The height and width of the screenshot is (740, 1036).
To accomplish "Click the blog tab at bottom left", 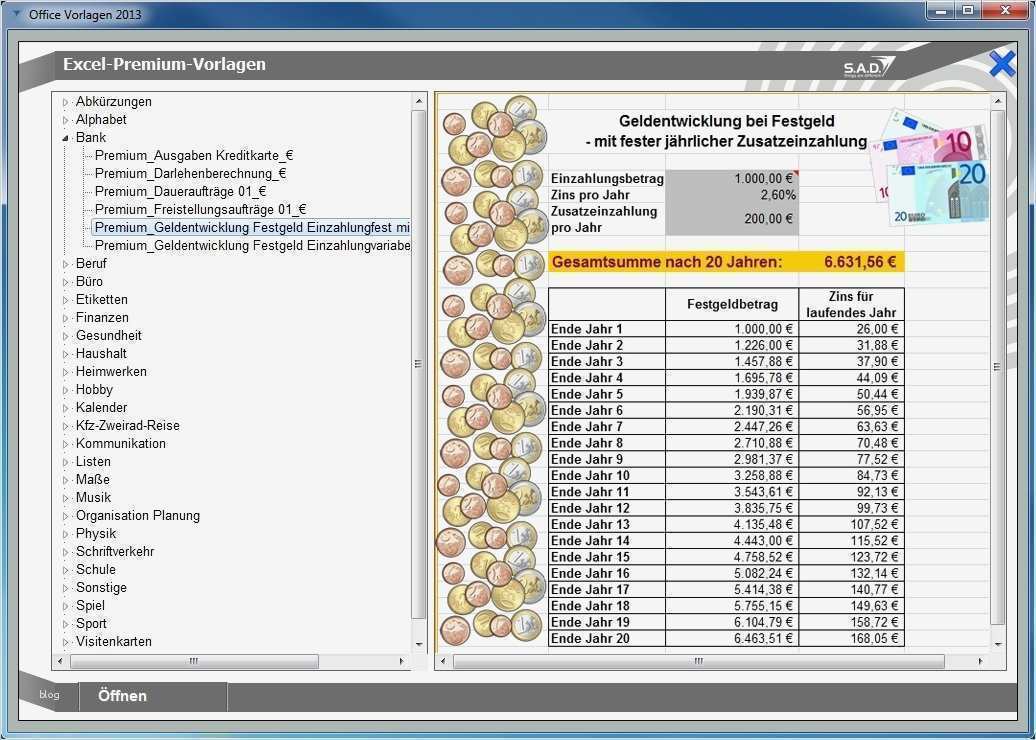I will click(x=49, y=694).
